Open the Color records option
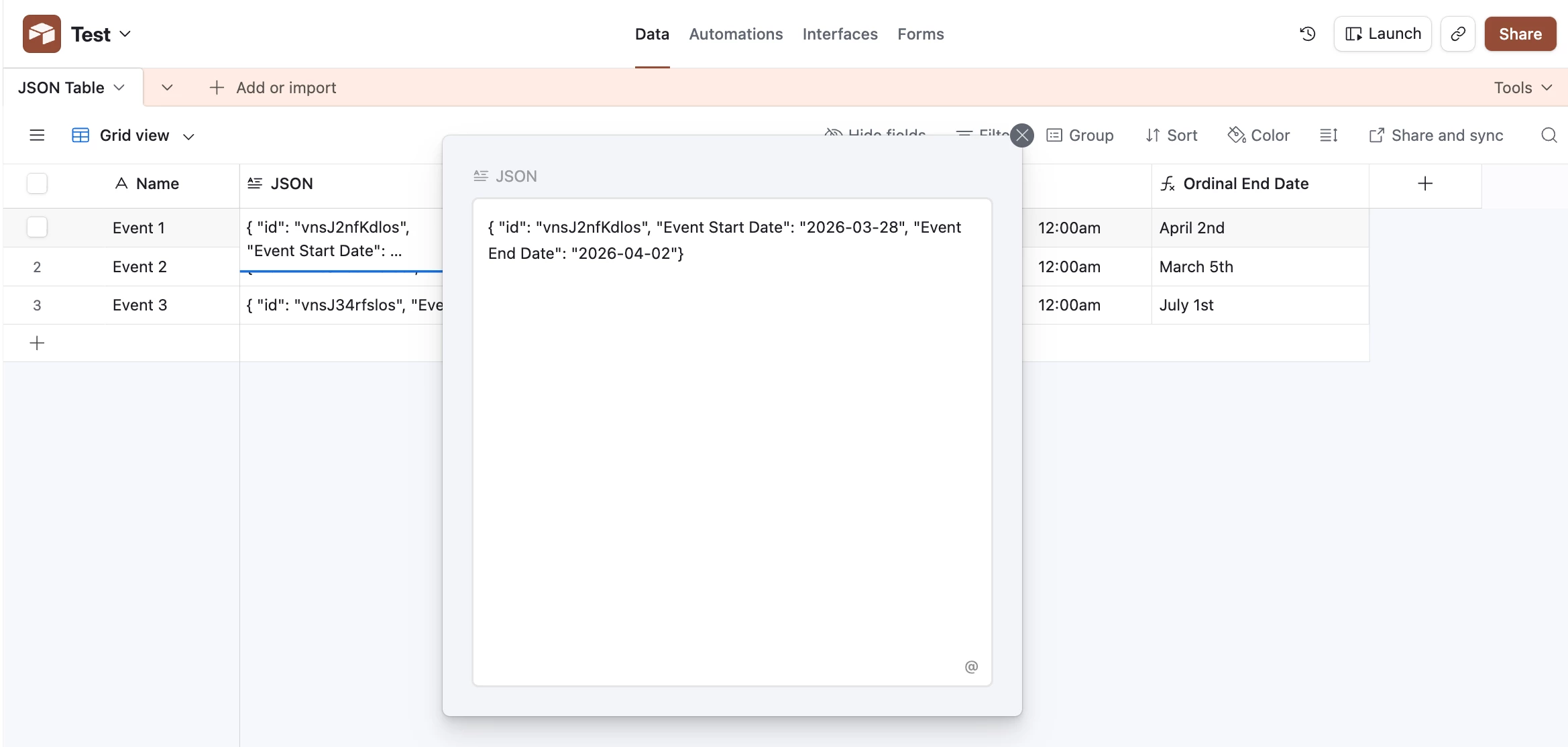This screenshot has width=1568, height=747. [1259, 135]
